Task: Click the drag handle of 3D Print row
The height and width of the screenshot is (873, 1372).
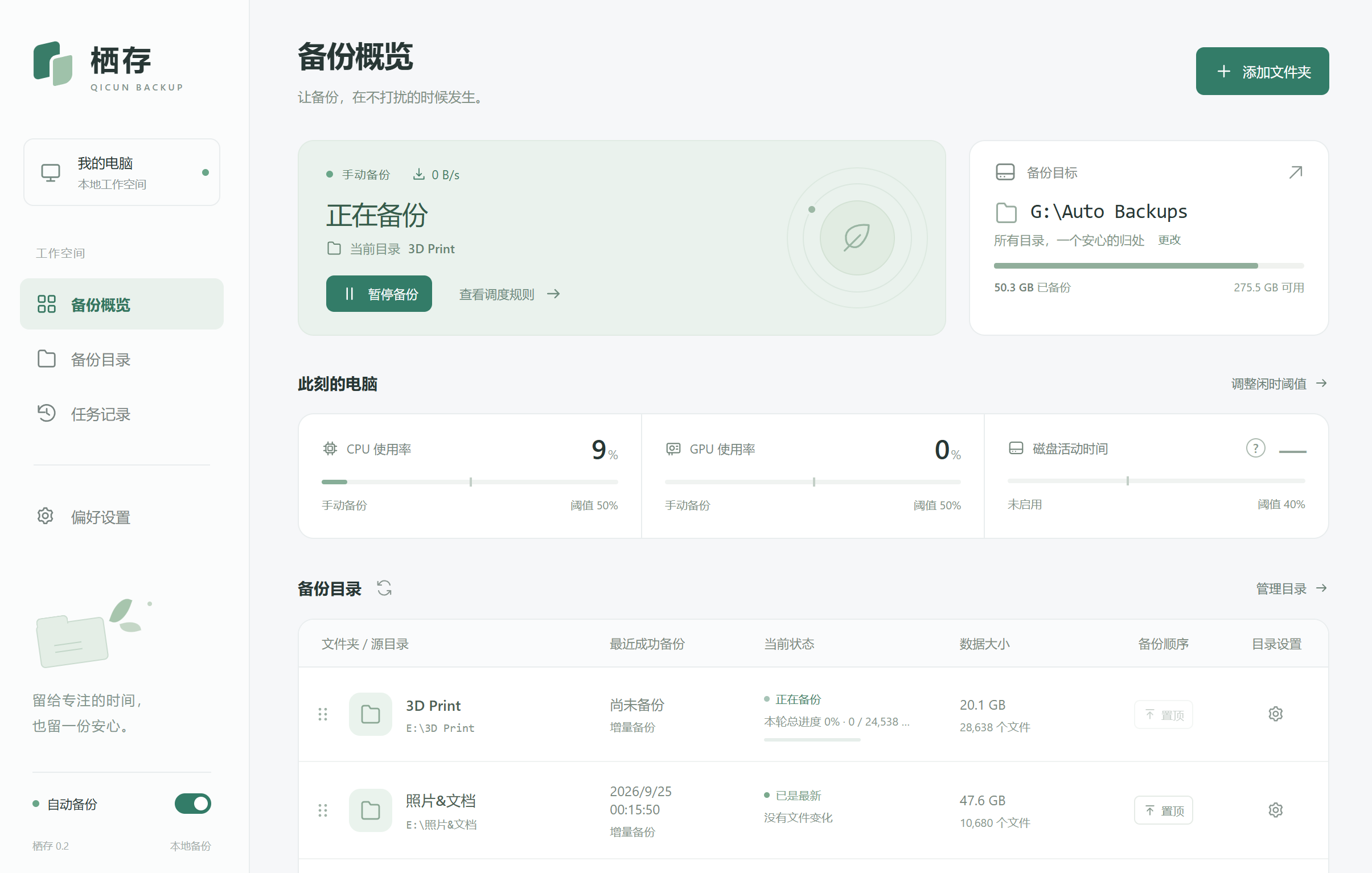Action: click(323, 714)
